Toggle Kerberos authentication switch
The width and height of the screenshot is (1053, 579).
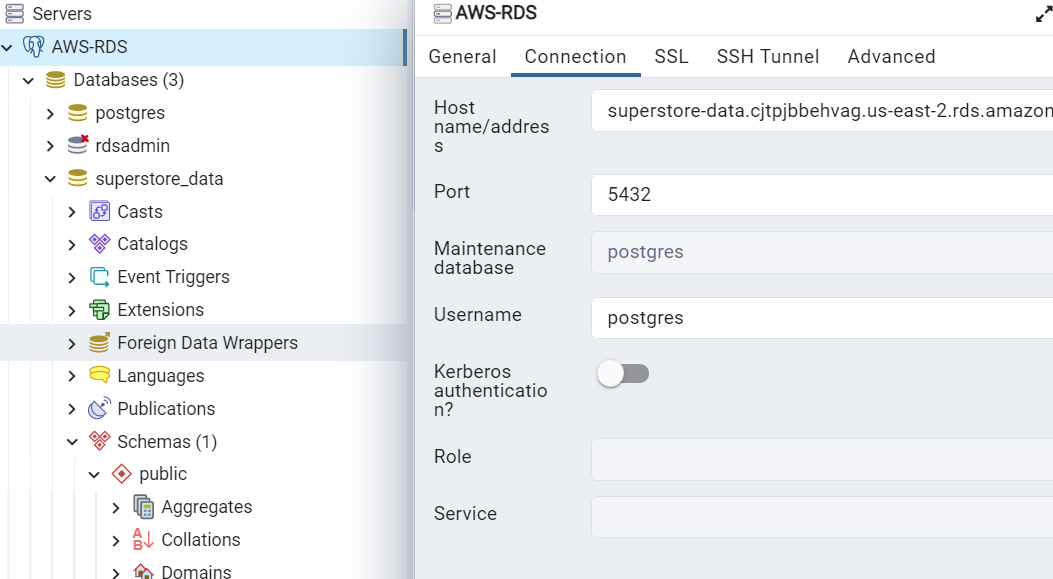point(623,374)
